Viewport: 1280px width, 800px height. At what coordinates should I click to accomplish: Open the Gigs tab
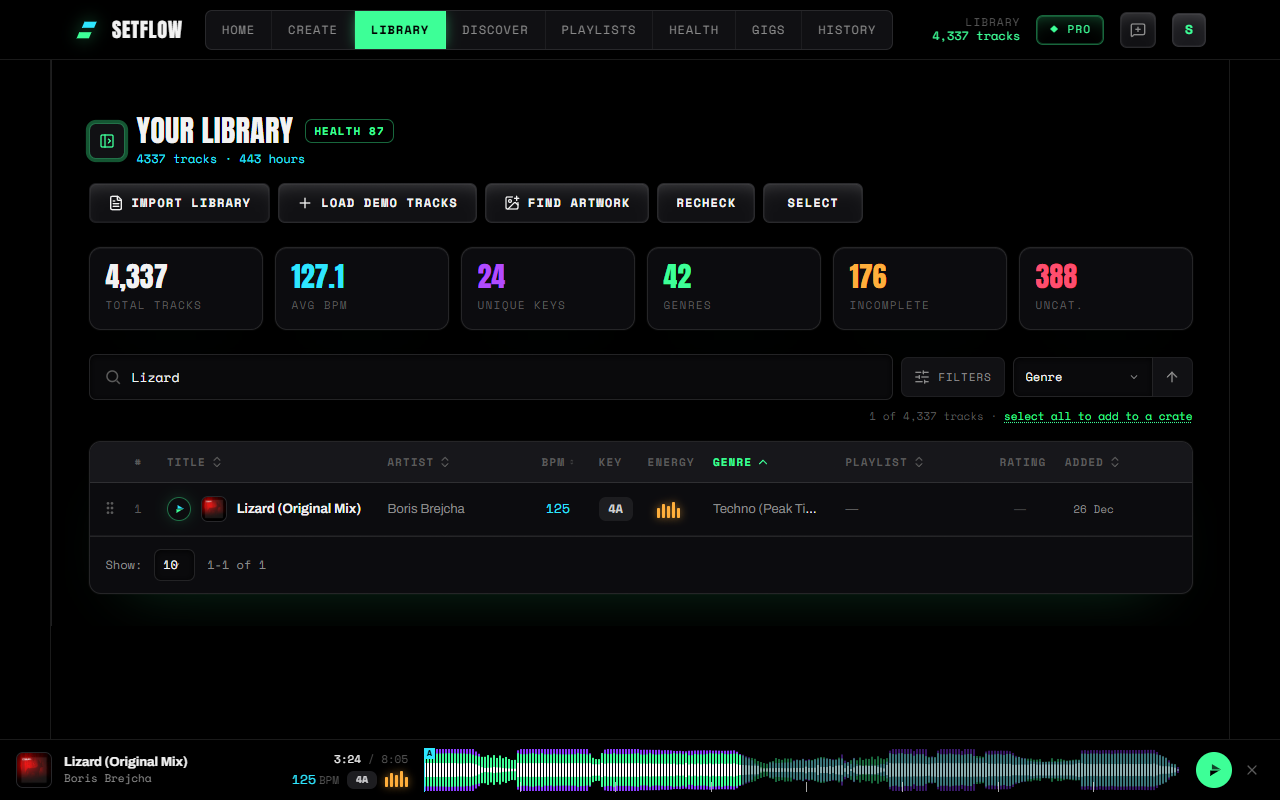point(768,30)
